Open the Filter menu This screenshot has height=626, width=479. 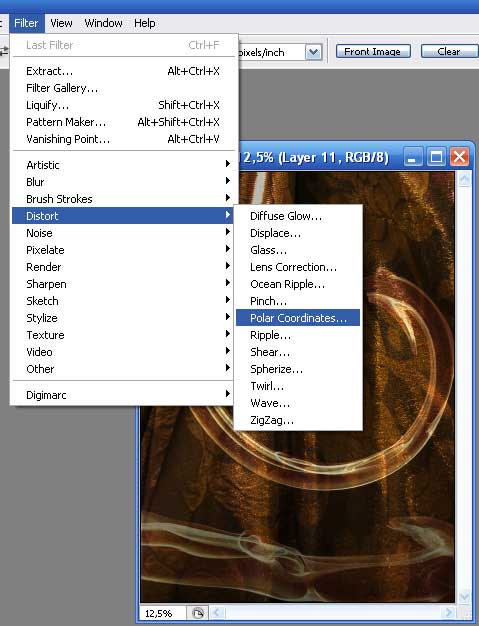pos(27,23)
